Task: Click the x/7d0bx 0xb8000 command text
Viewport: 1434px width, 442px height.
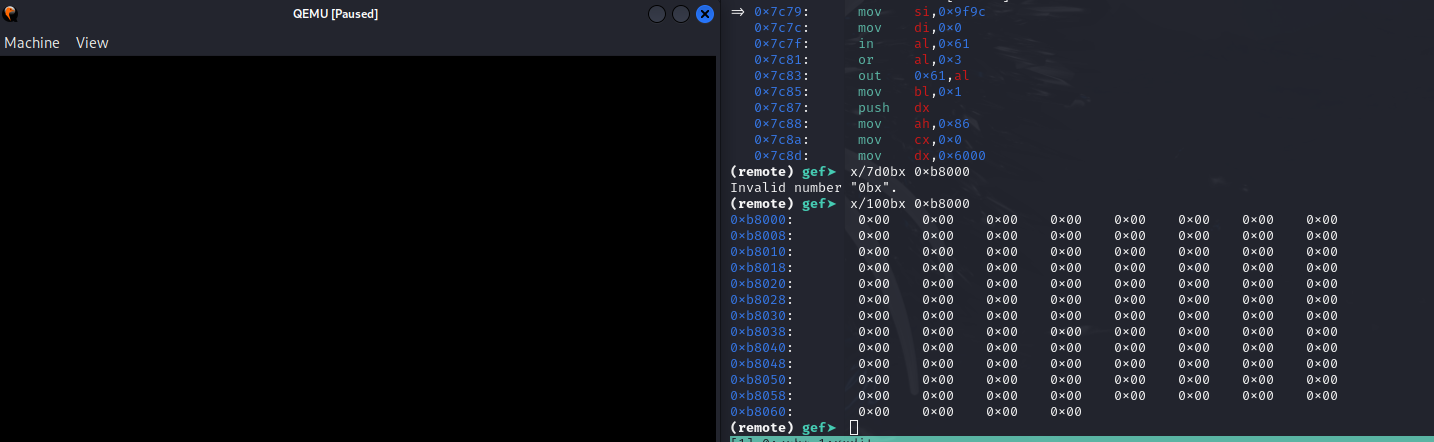Action: [x=909, y=172]
